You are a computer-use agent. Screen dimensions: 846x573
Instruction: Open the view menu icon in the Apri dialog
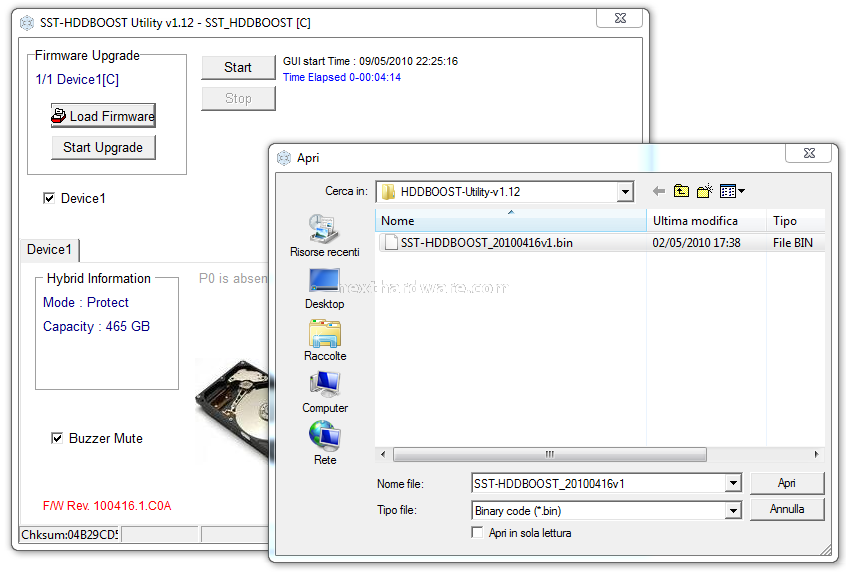coord(732,191)
